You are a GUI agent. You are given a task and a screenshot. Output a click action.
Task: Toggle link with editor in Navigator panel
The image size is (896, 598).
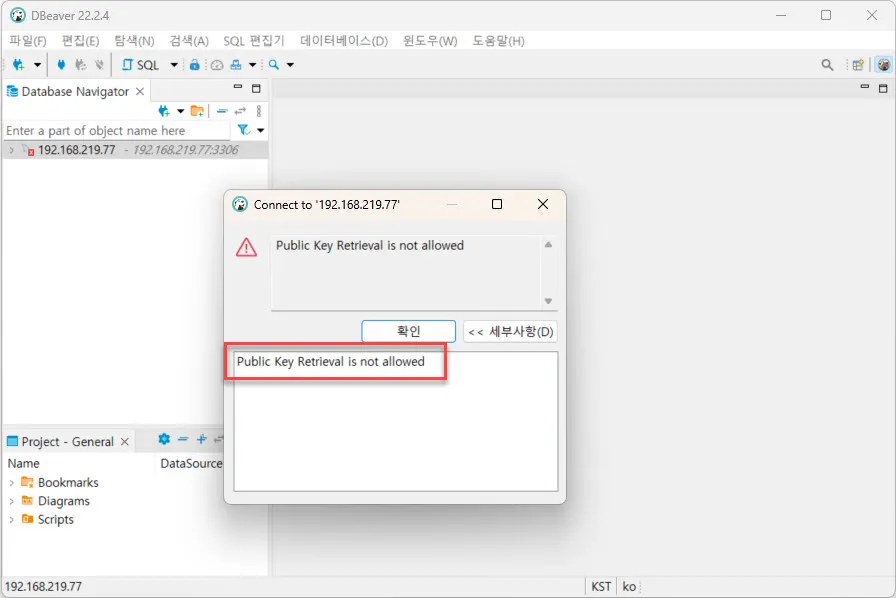[239, 110]
